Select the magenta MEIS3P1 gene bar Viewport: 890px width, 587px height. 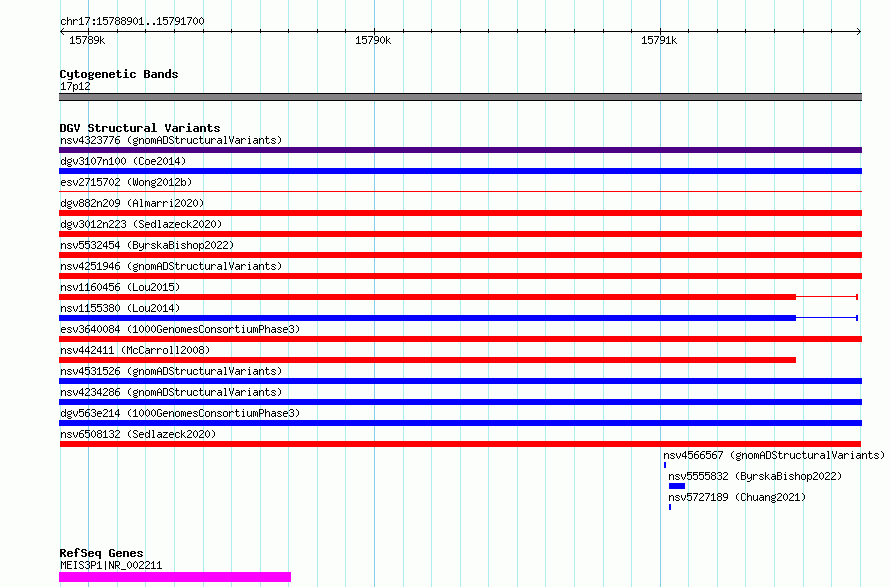tap(175, 577)
